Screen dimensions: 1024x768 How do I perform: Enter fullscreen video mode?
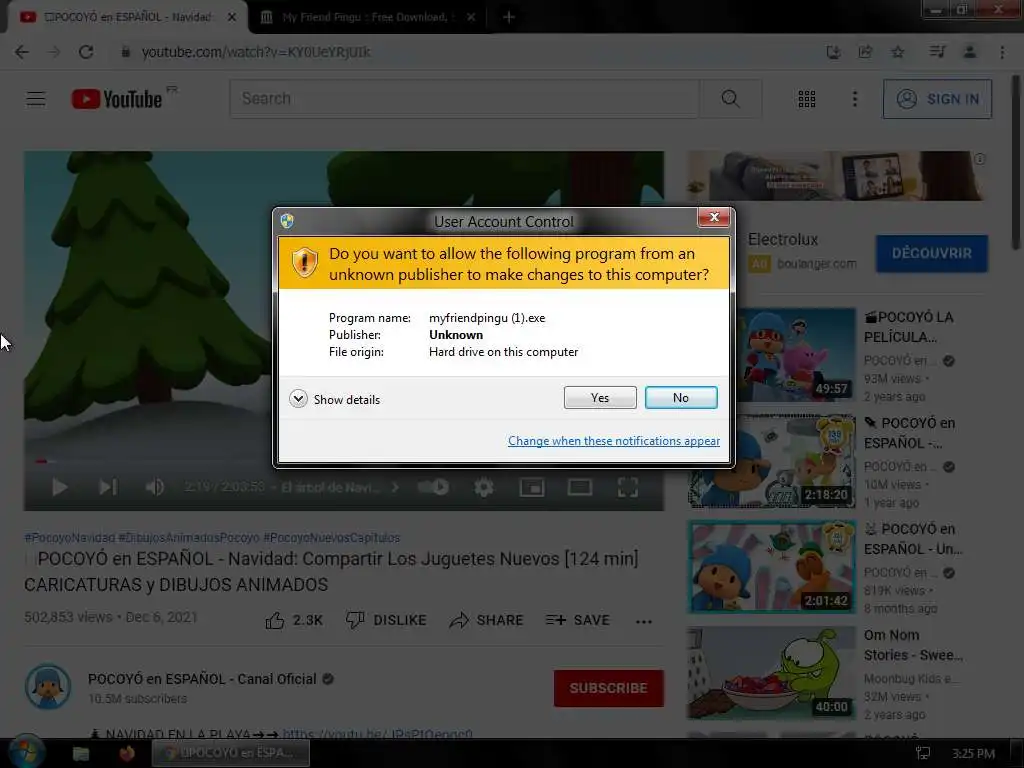coord(628,487)
